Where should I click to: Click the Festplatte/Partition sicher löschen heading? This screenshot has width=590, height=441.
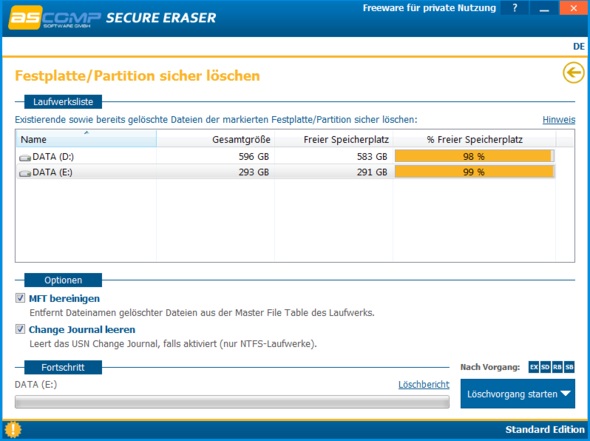[x=137, y=76]
